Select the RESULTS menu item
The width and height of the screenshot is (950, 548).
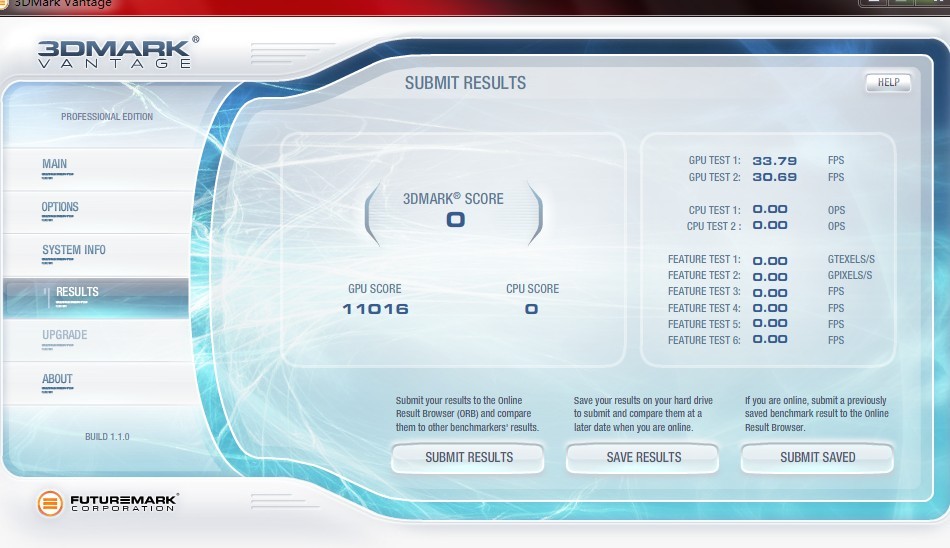pyautogui.click(x=97, y=296)
